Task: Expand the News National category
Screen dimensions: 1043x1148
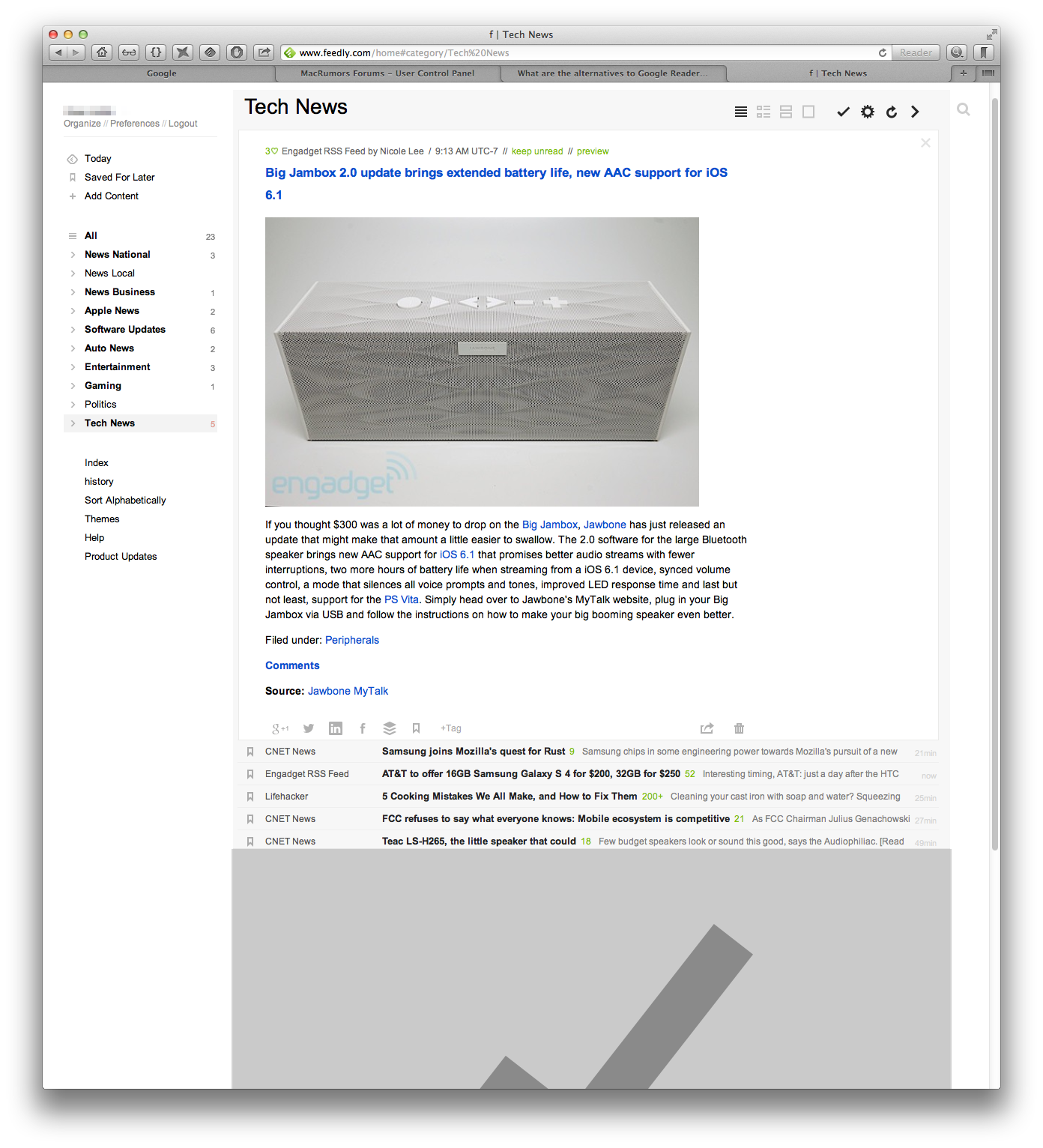Action: click(x=73, y=255)
